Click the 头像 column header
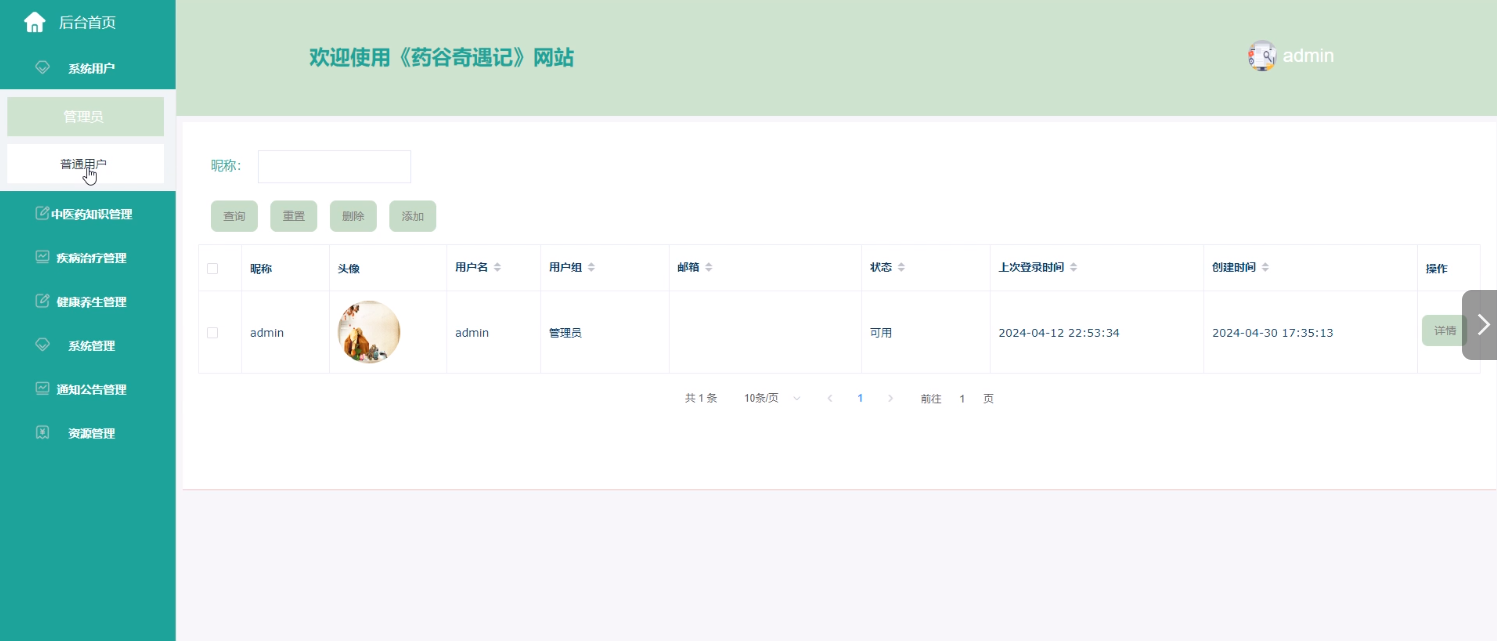 point(349,268)
